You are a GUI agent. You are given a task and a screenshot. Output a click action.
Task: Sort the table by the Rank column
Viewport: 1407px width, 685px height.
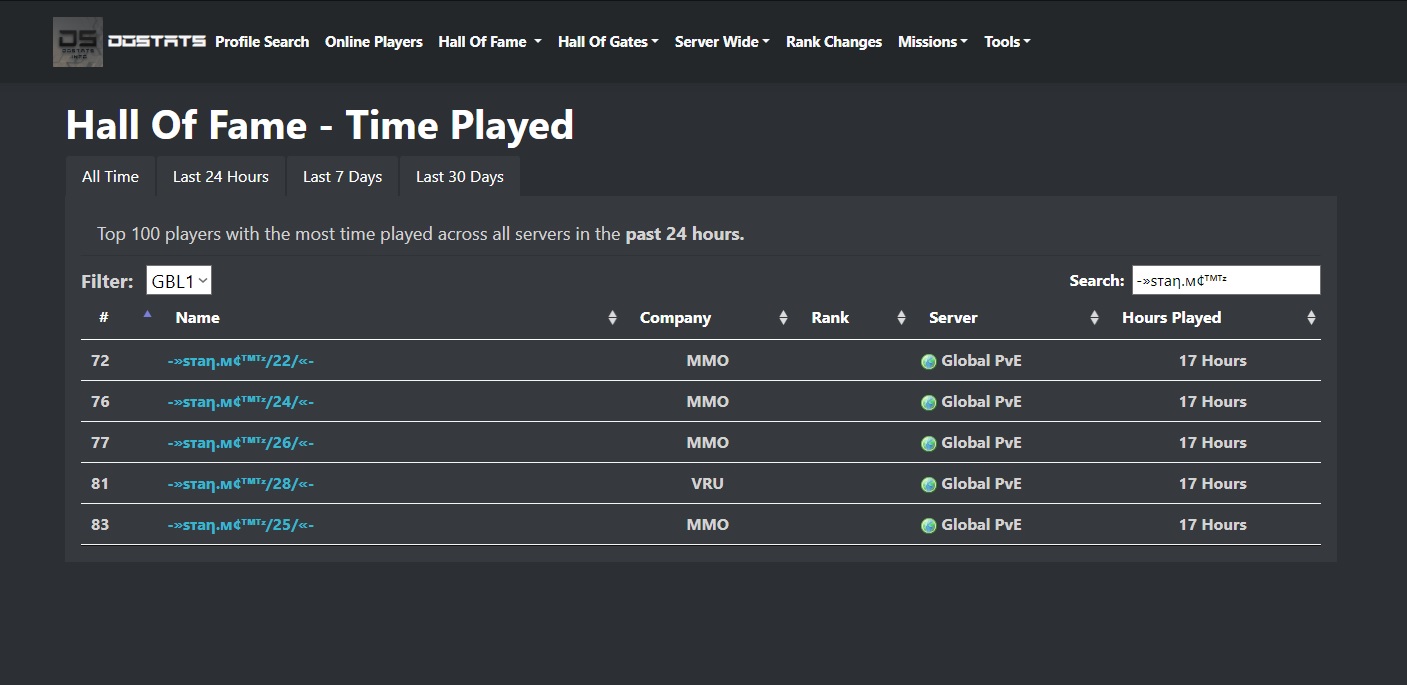860,318
